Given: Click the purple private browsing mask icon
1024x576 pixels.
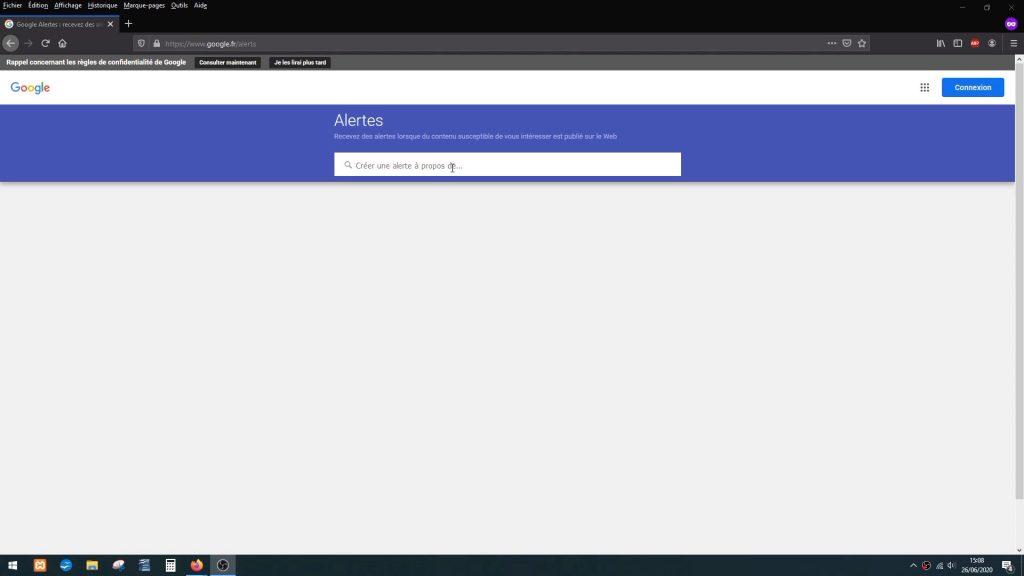Looking at the screenshot, I should (x=1010, y=24).
